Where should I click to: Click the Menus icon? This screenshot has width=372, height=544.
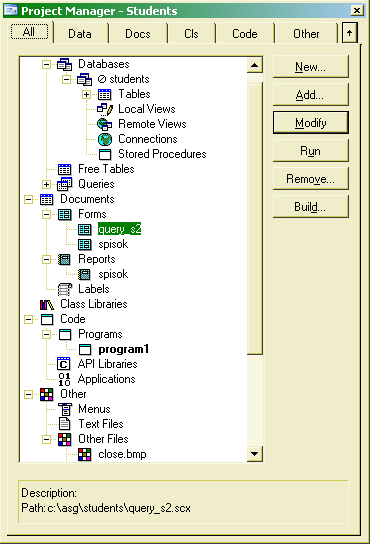(x=65, y=409)
